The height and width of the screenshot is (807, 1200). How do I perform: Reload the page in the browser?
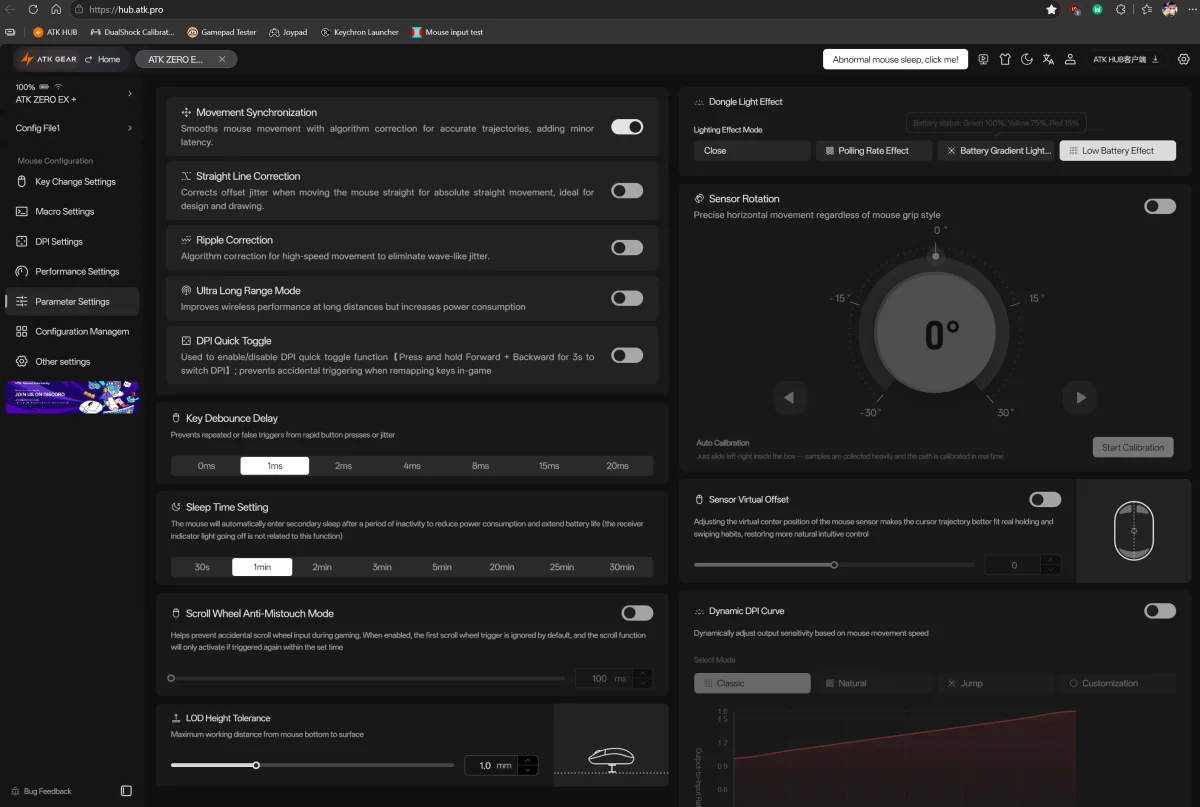(32, 9)
